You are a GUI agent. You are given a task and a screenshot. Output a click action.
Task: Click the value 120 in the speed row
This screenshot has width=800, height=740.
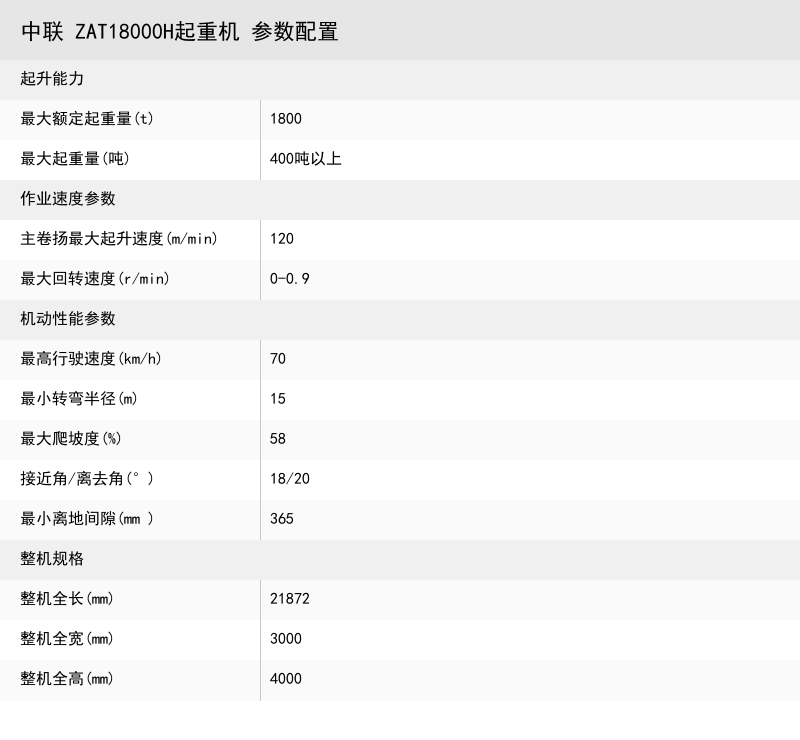coord(281,239)
